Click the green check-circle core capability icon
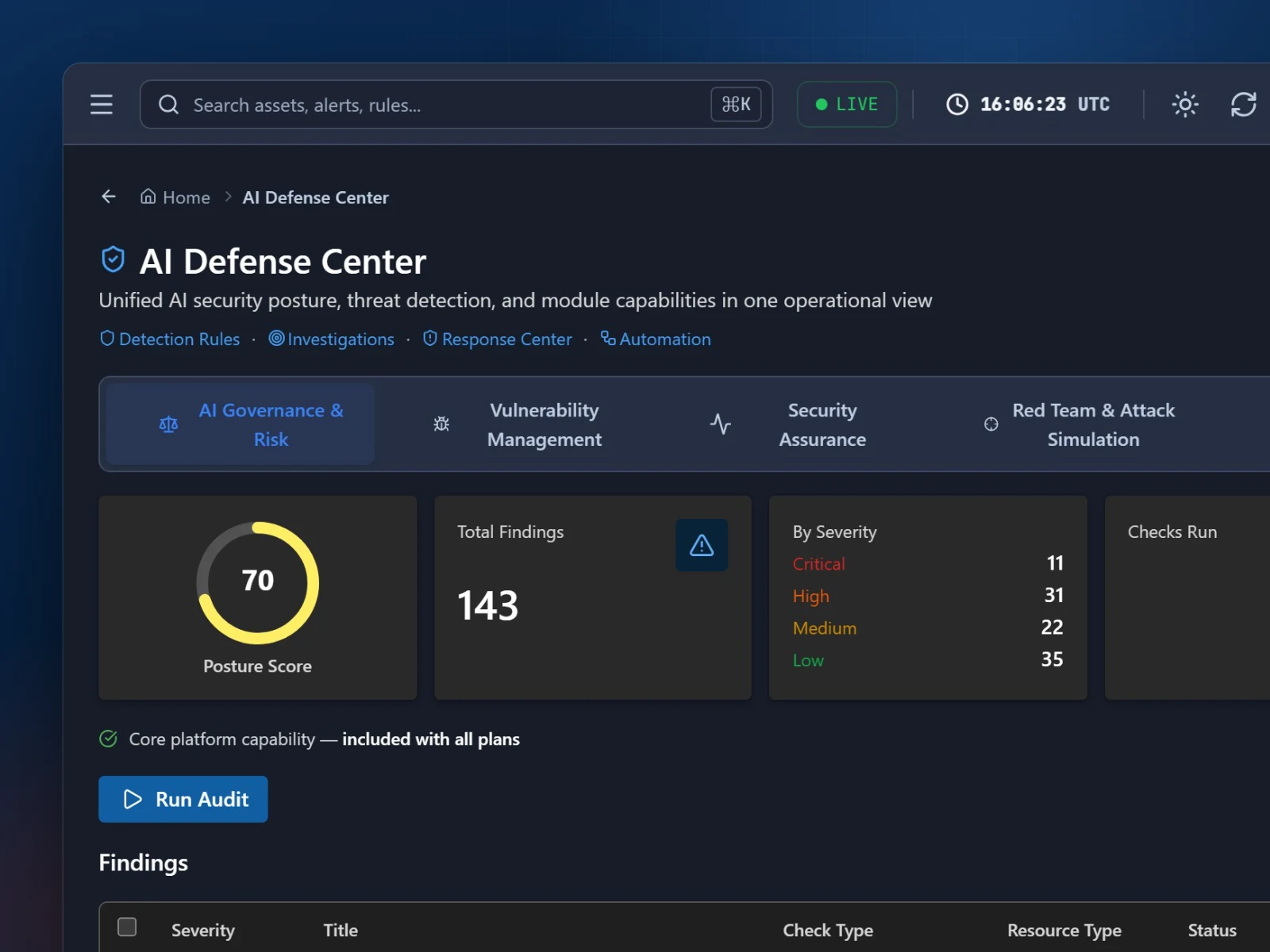1270x952 pixels. pos(109,739)
